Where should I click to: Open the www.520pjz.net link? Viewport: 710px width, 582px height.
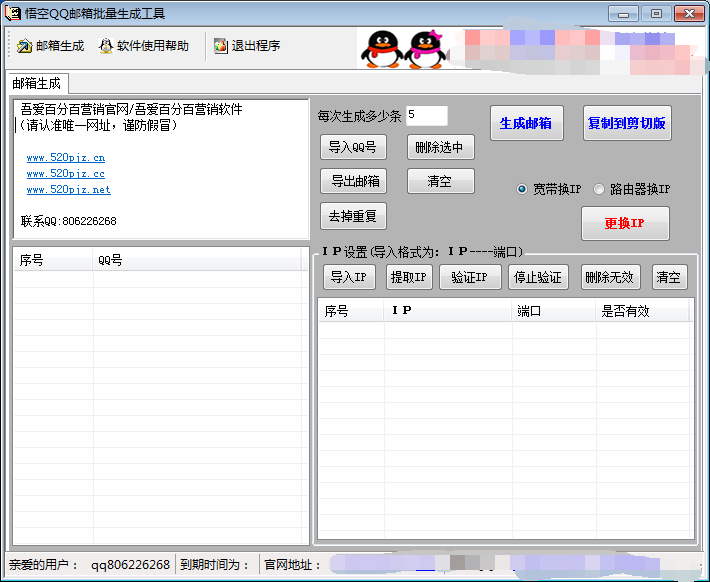coord(68,189)
